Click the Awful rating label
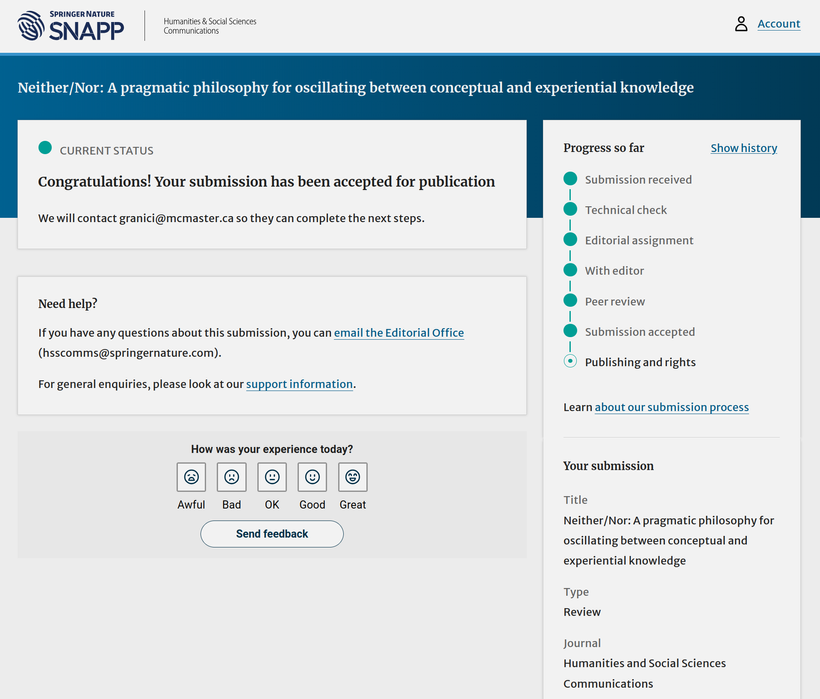 191,505
